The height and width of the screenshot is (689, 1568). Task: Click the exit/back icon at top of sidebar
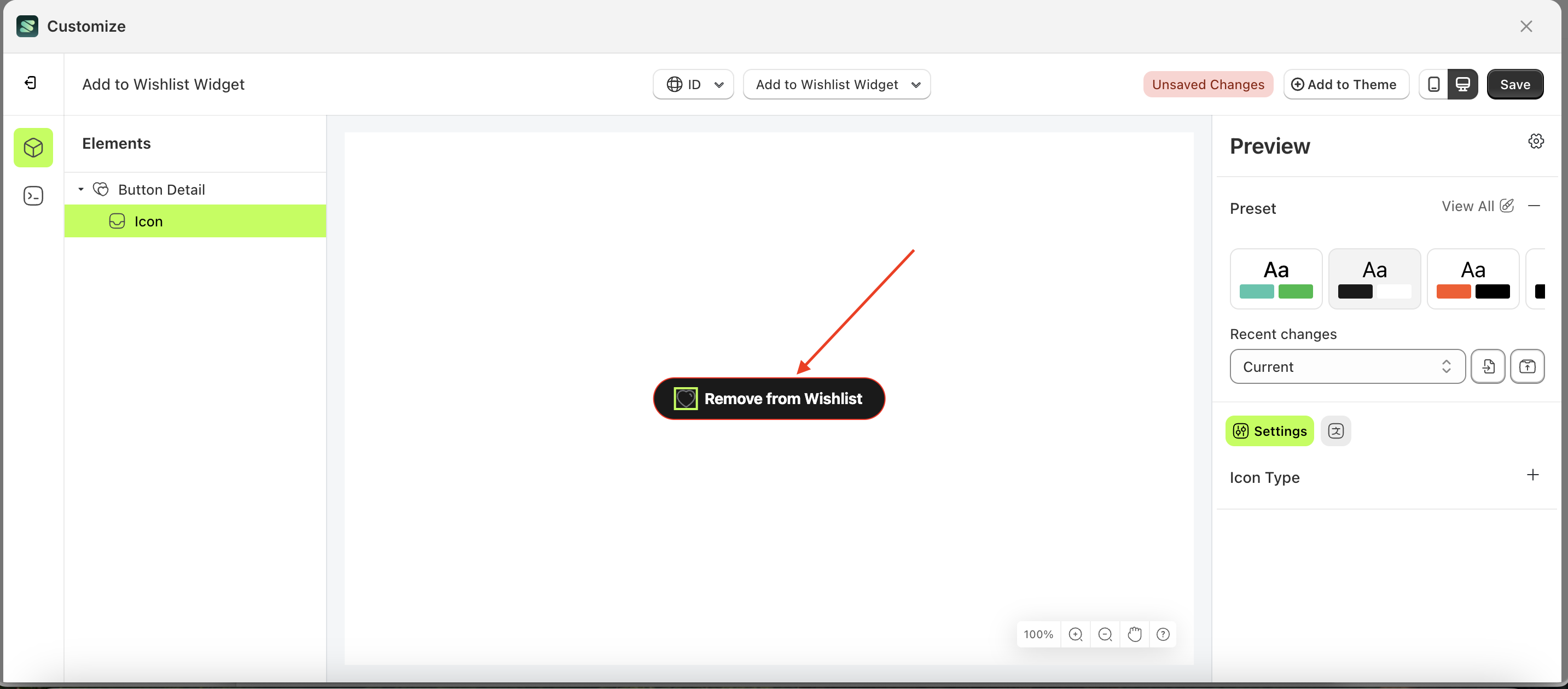pos(30,83)
